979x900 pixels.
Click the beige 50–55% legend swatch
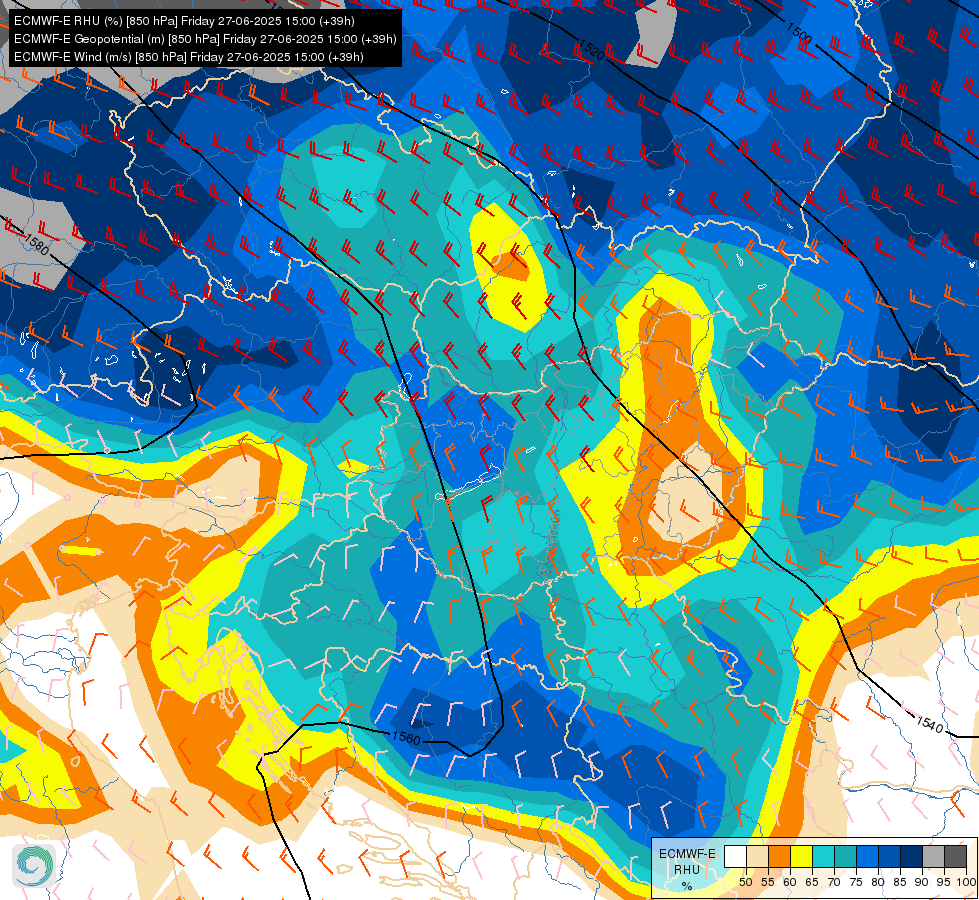coord(757,856)
